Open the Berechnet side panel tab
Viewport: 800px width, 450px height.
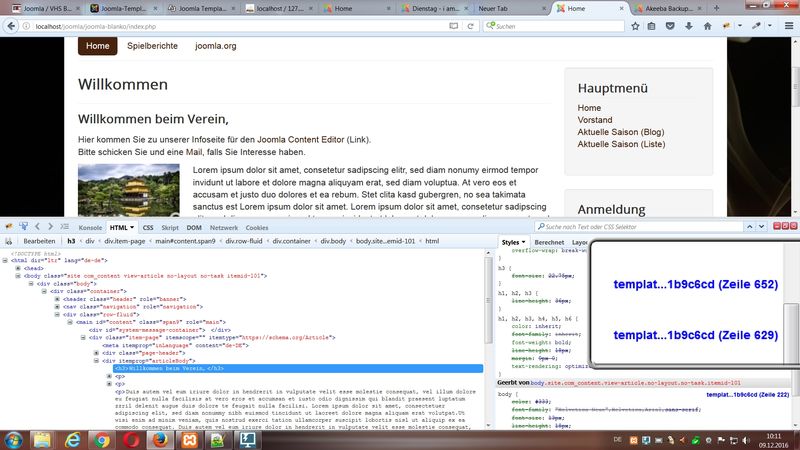[x=548, y=242]
